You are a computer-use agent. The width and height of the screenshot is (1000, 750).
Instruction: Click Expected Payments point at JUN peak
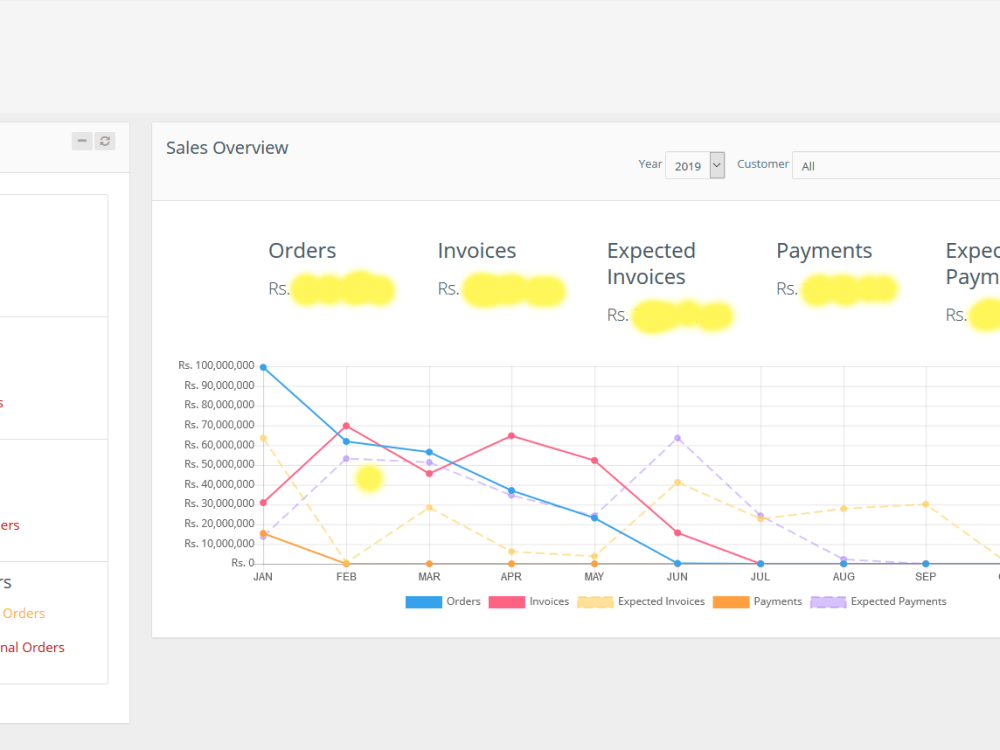[677, 438]
